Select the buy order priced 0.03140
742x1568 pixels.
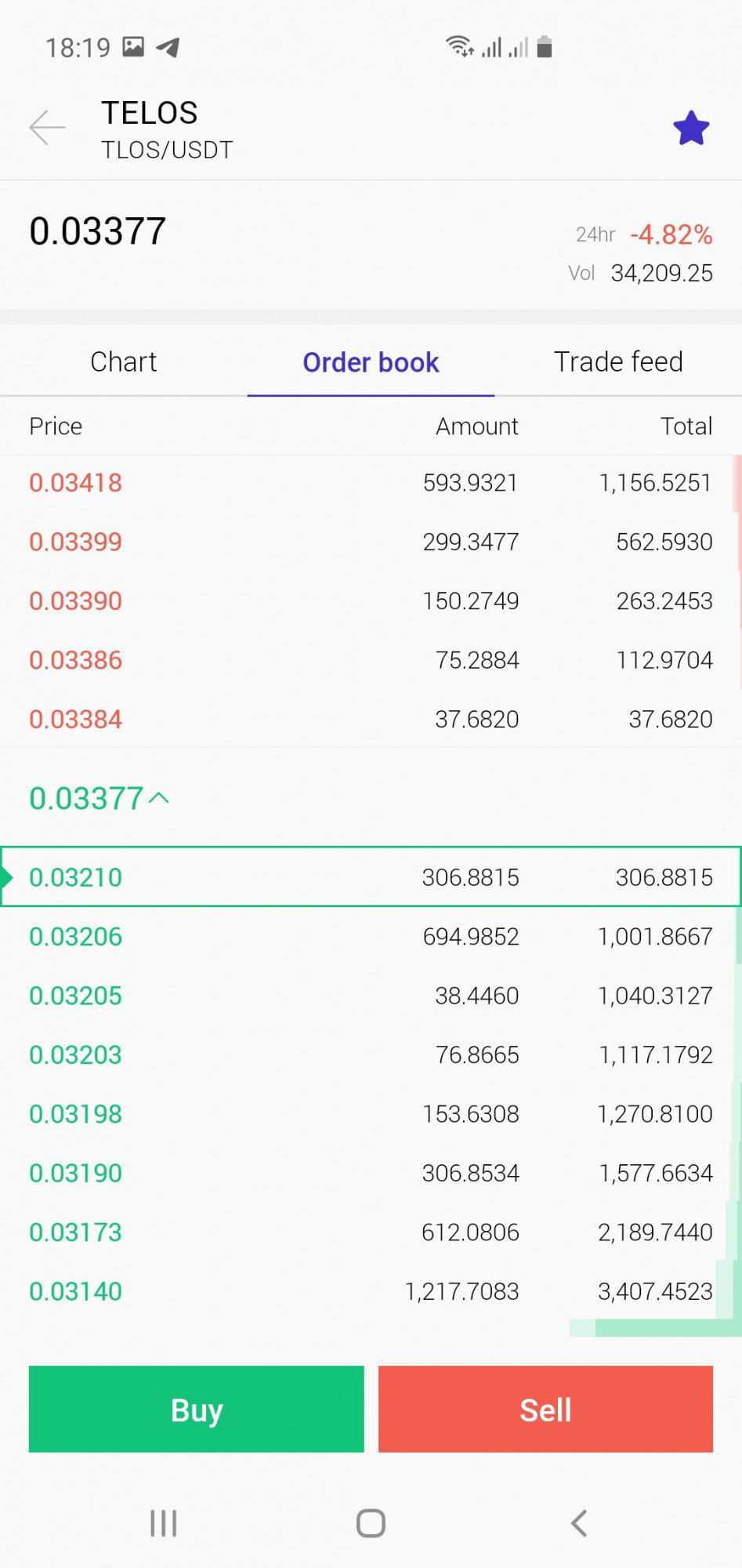pos(371,1291)
